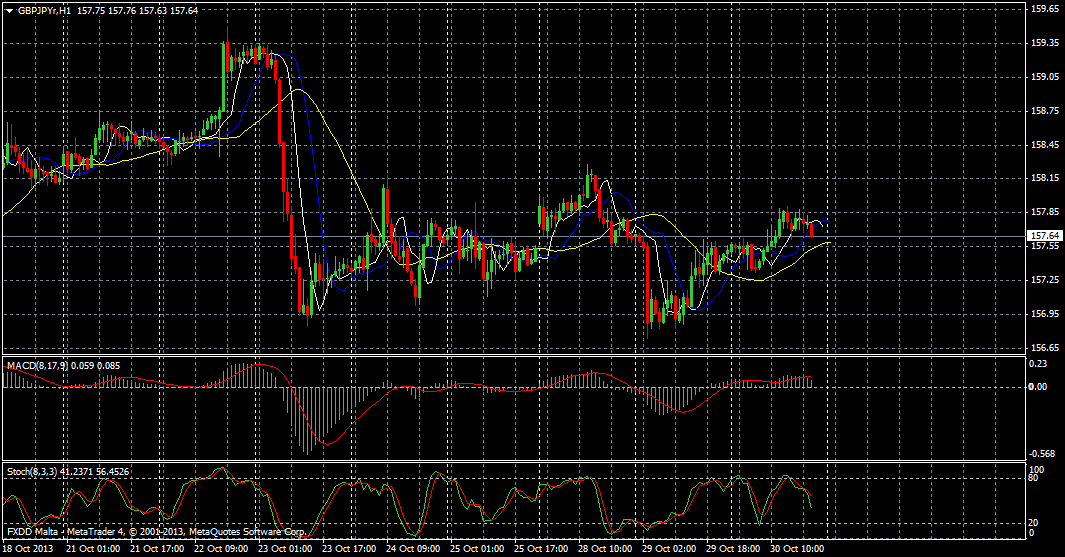
Task: Click the 159.35 price axis label
Action: [1045, 43]
